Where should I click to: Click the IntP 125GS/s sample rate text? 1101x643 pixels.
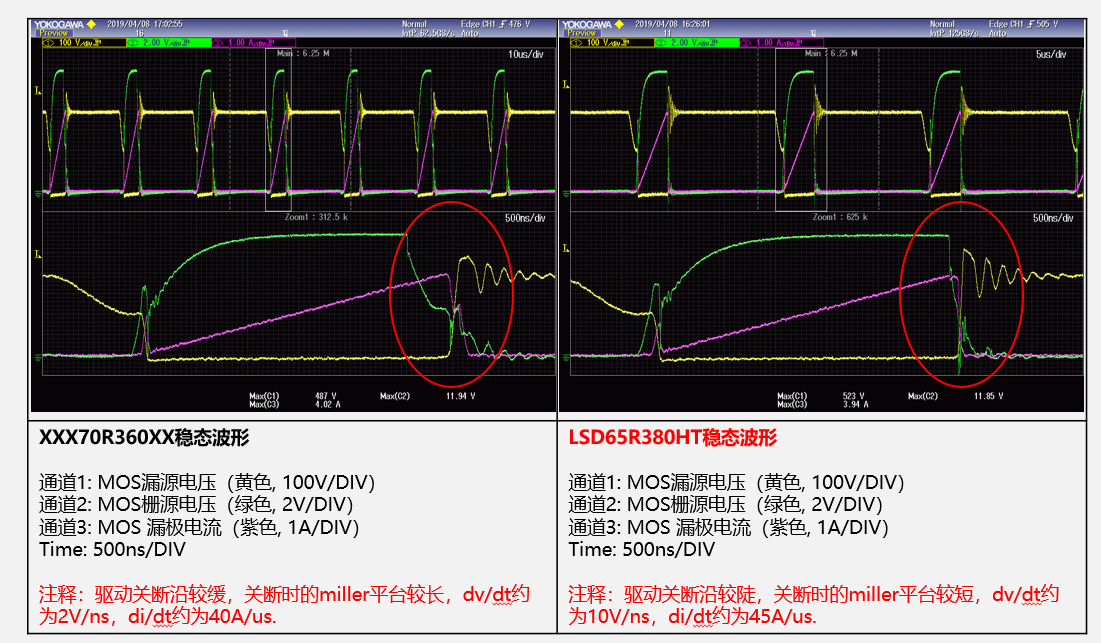pyautogui.click(x=956, y=33)
